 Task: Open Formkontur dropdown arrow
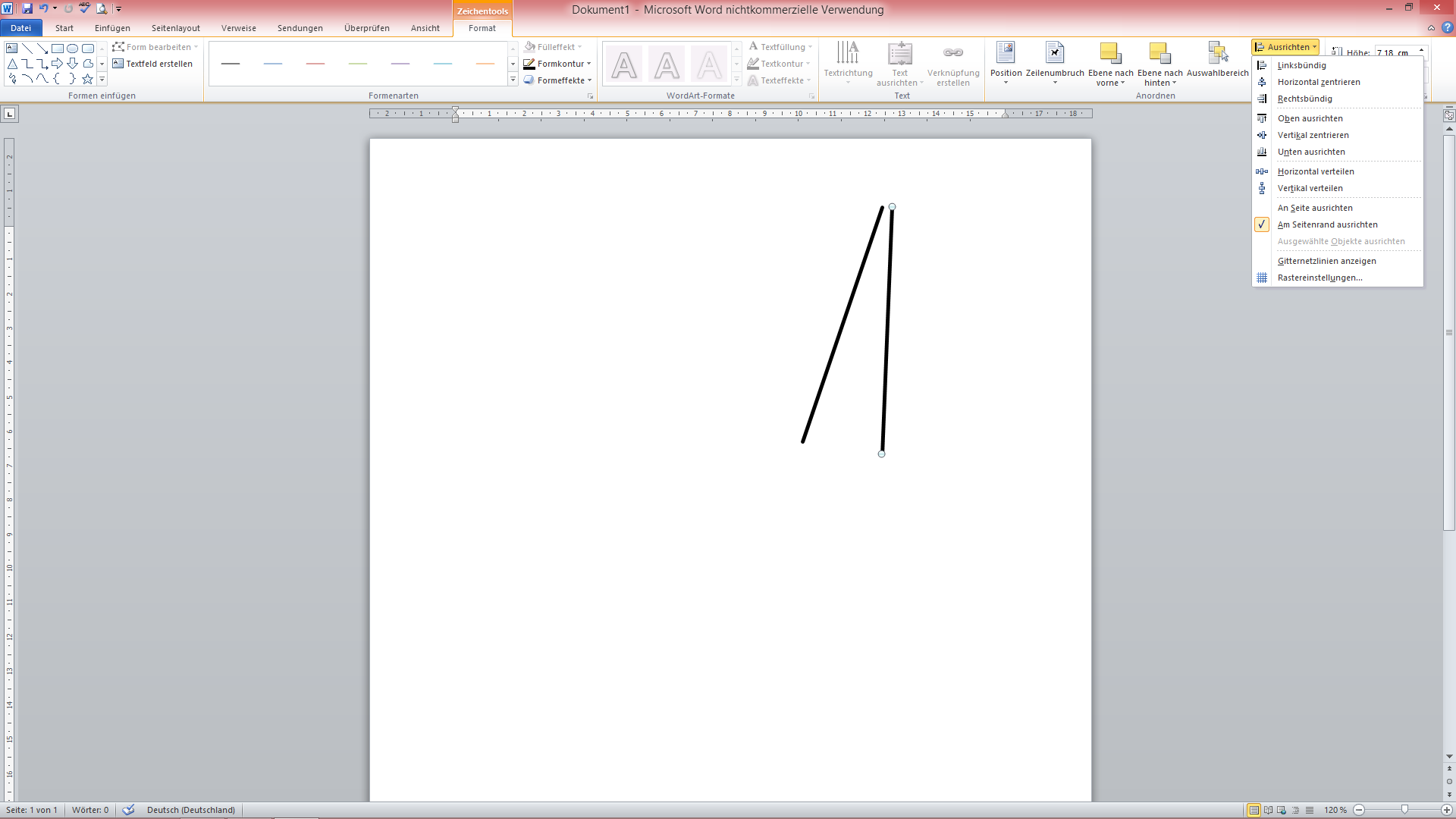point(589,64)
